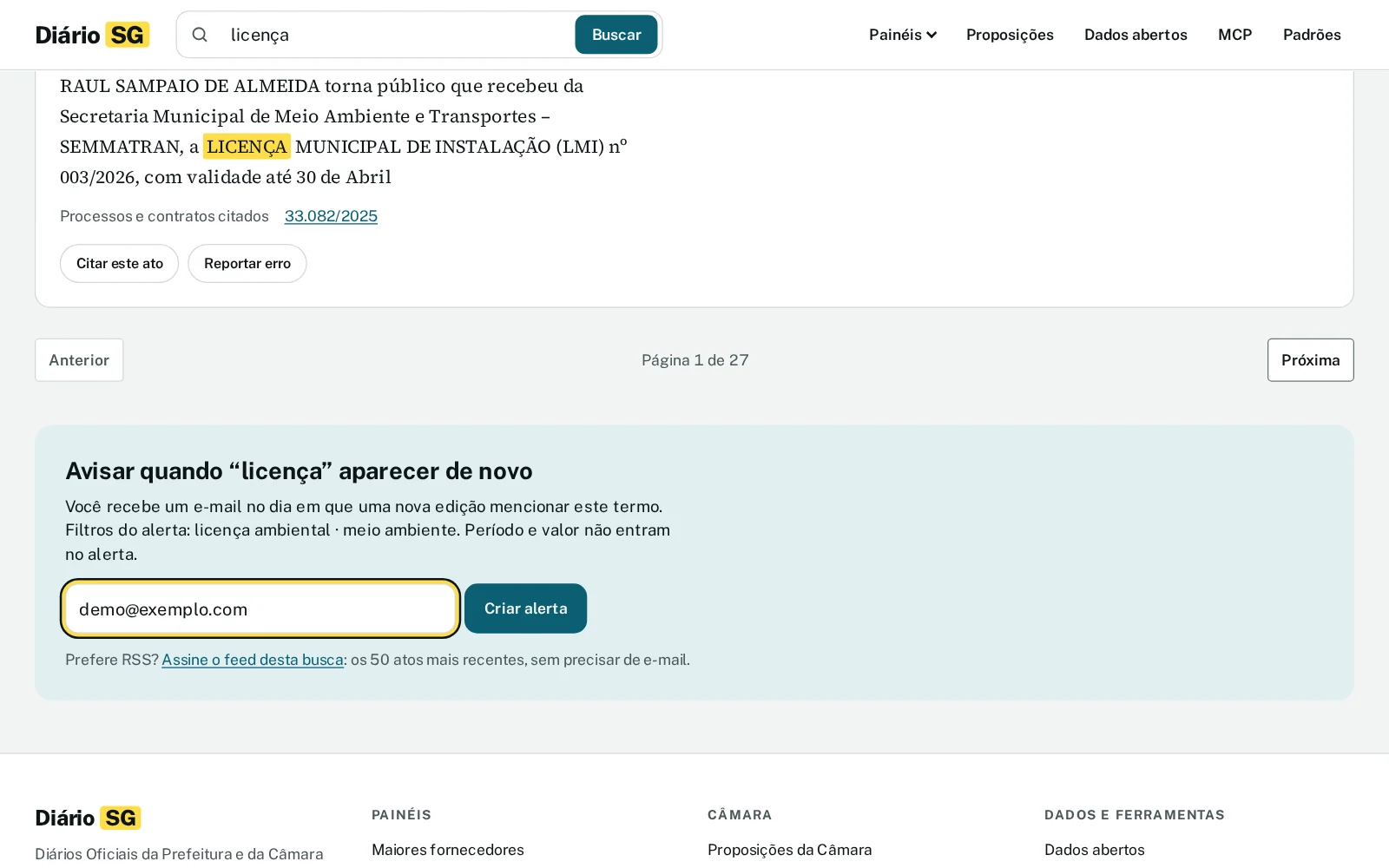Click the "Criar alerta" button
The image size is (1389, 868).
(x=525, y=608)
